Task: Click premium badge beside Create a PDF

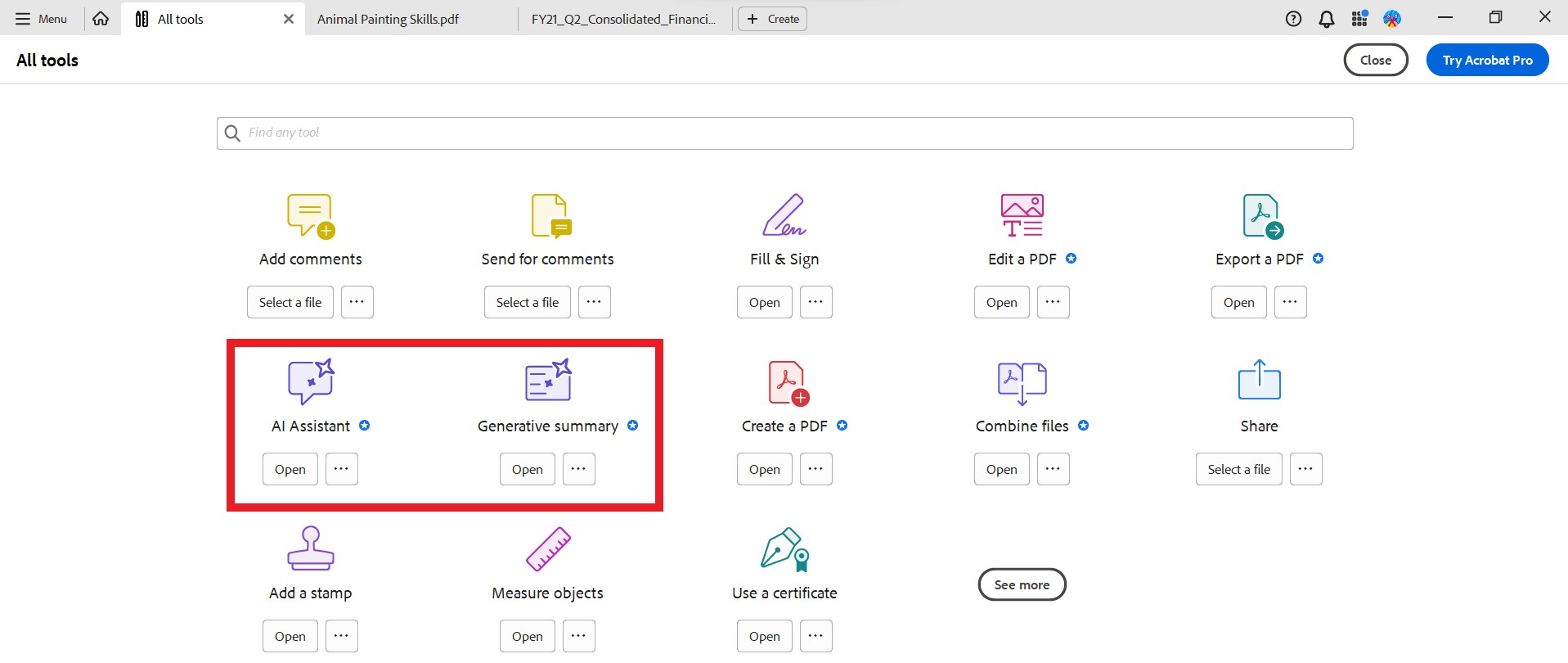Action: (842, 426)
